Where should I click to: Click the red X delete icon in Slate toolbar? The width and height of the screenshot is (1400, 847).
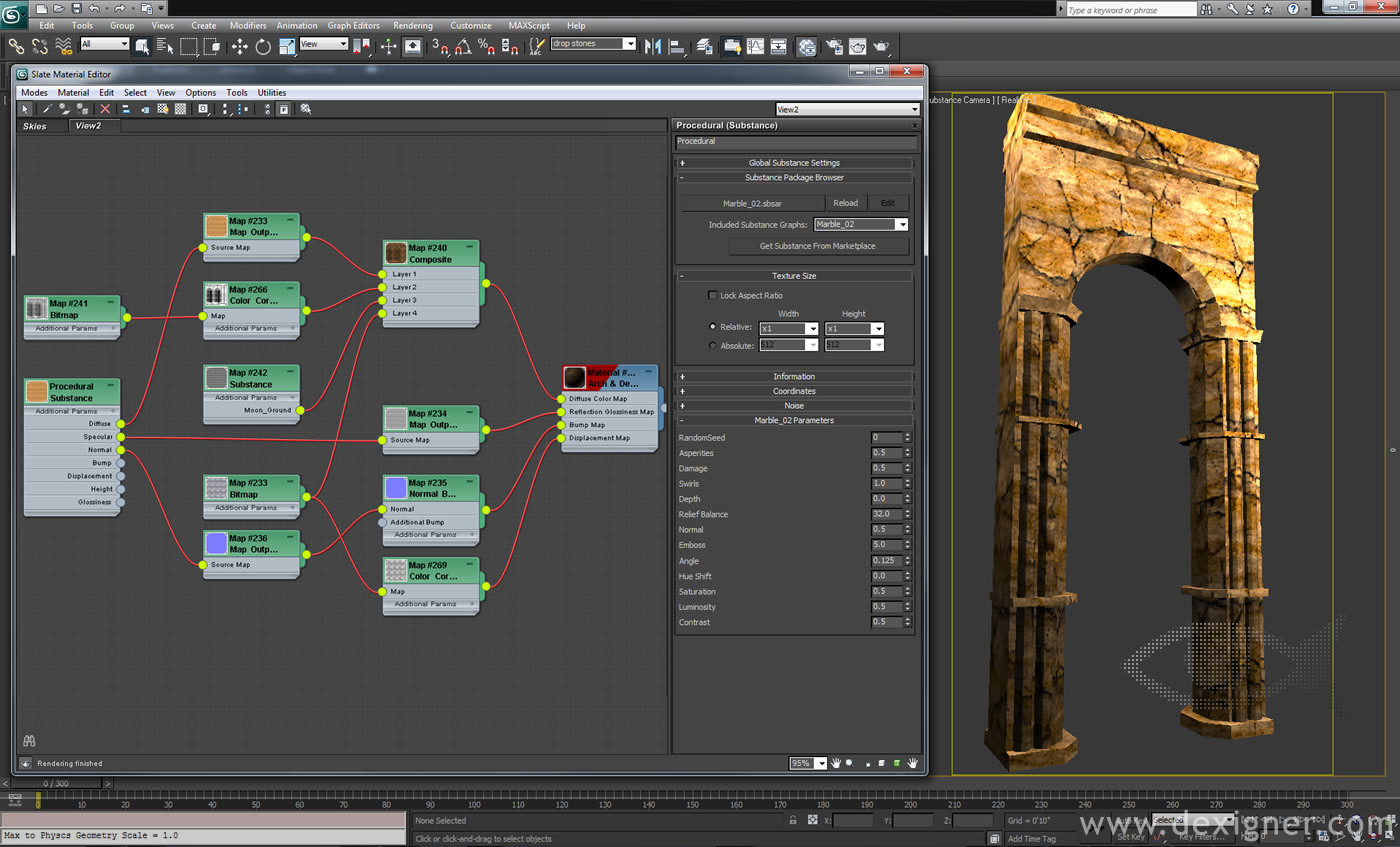point(105,109)
